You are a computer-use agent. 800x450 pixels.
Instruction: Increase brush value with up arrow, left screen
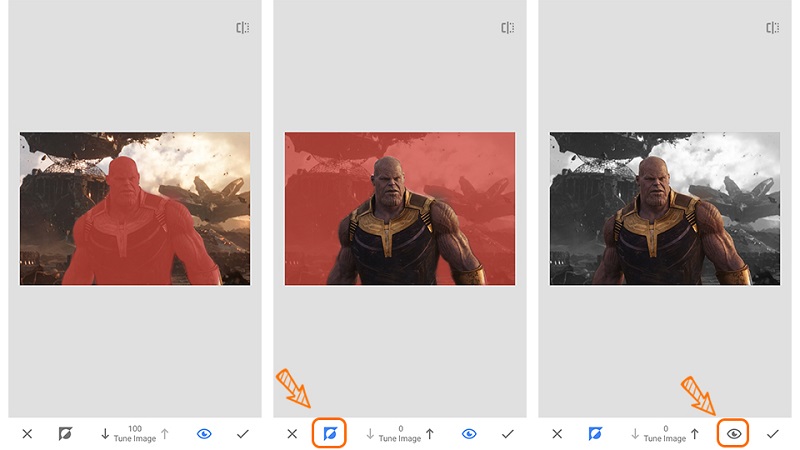click(165, 434)
